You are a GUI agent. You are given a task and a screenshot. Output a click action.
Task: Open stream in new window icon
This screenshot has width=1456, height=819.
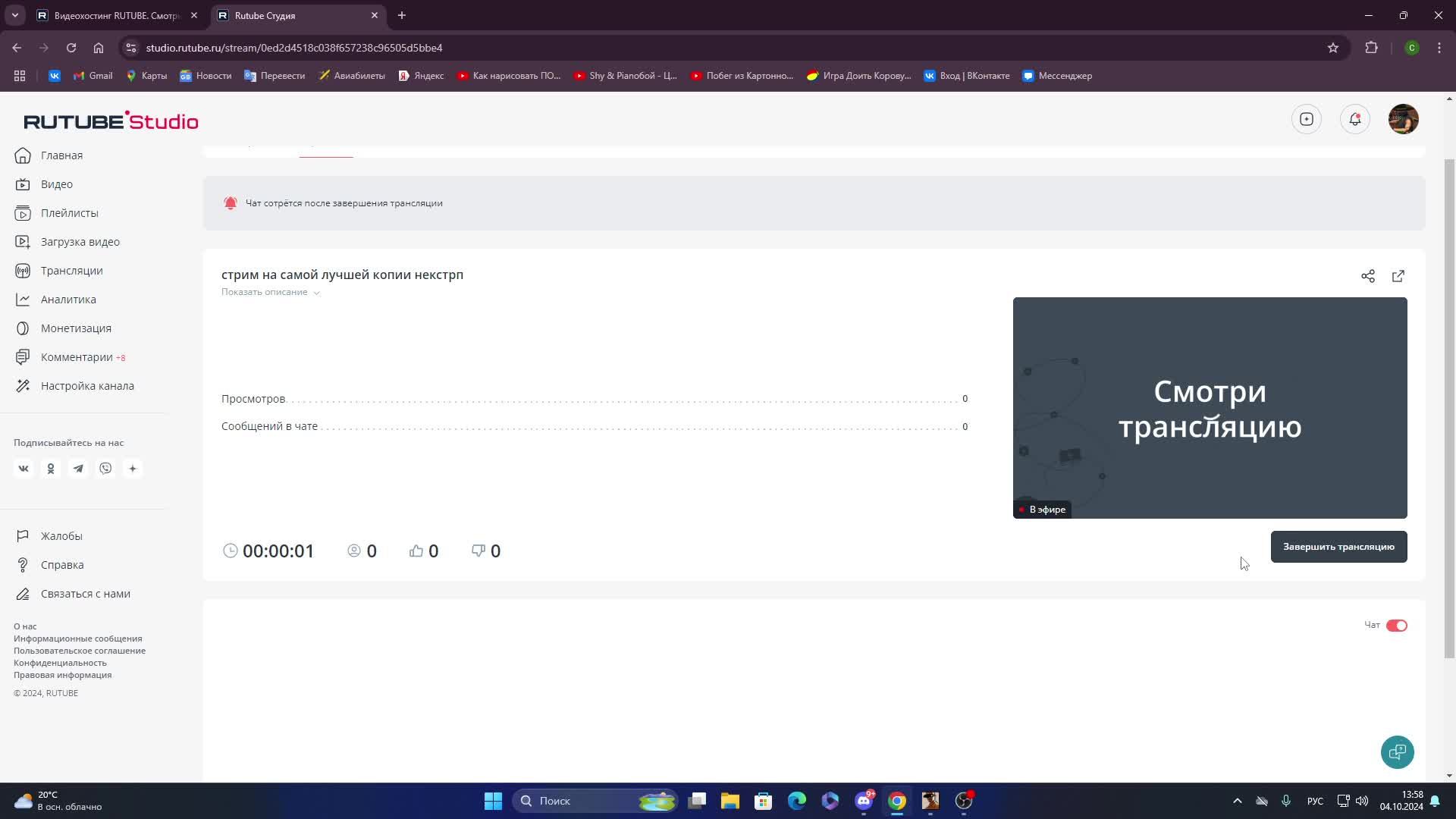1398,276
